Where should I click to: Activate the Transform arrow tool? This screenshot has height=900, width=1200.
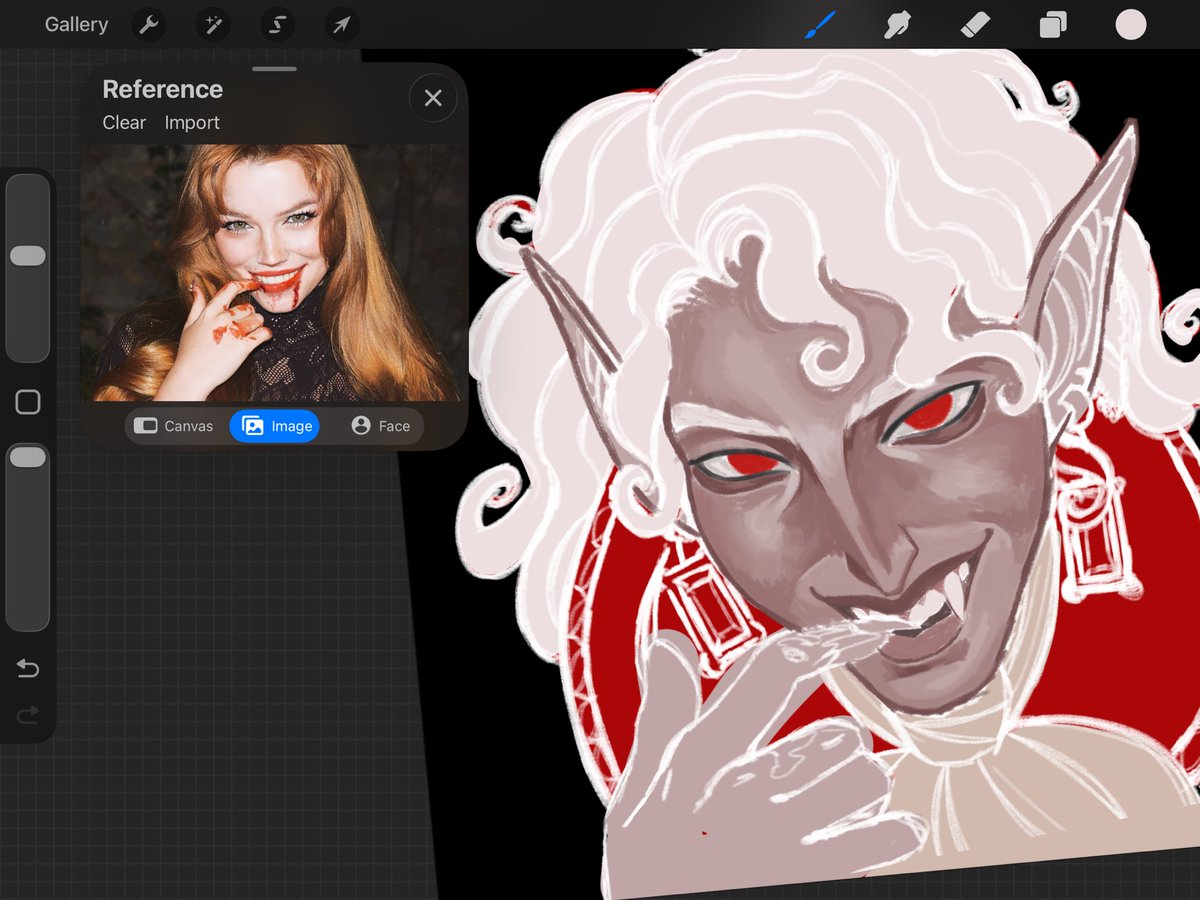[x=341, y=25]
